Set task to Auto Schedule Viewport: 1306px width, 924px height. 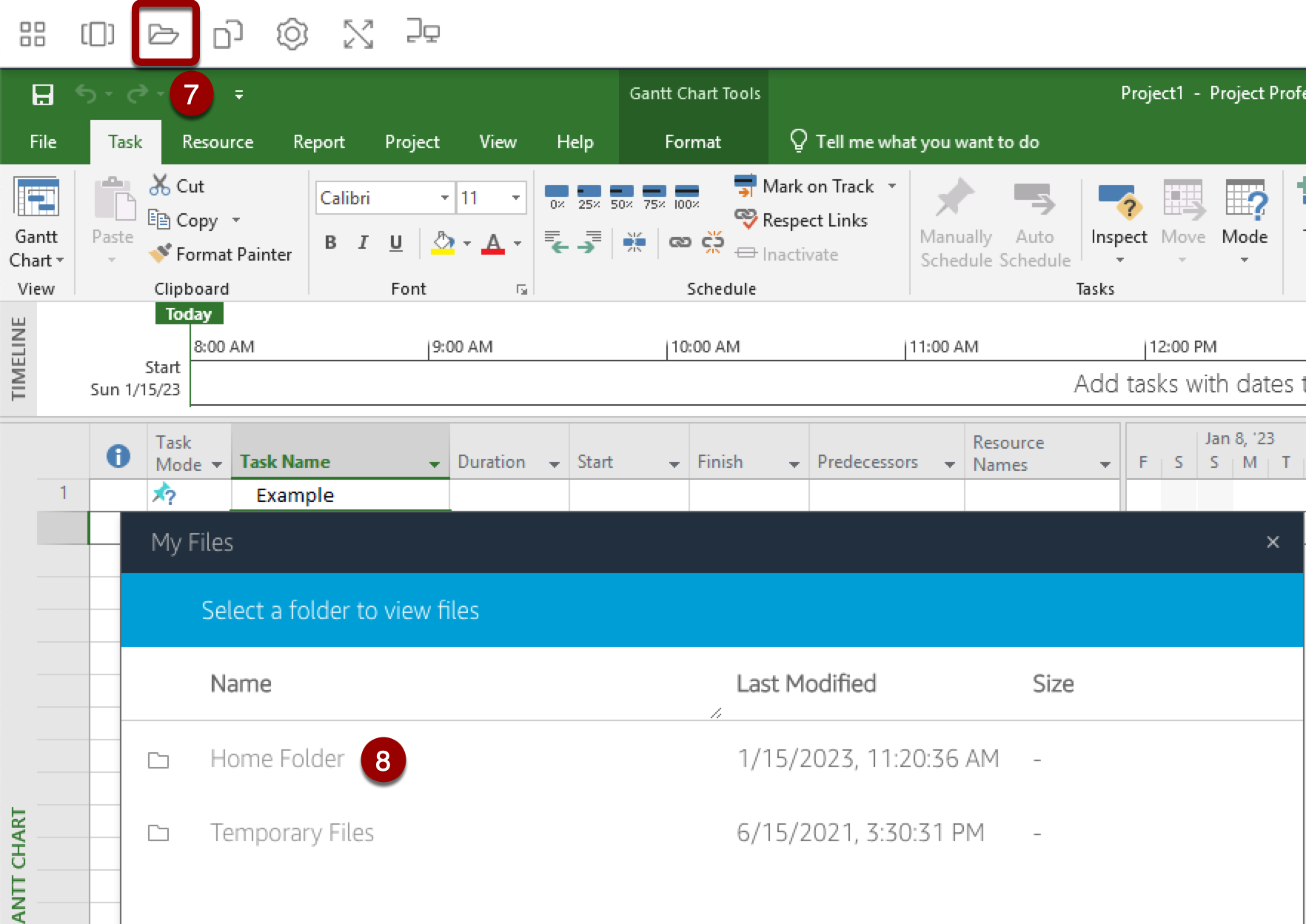1034,224
